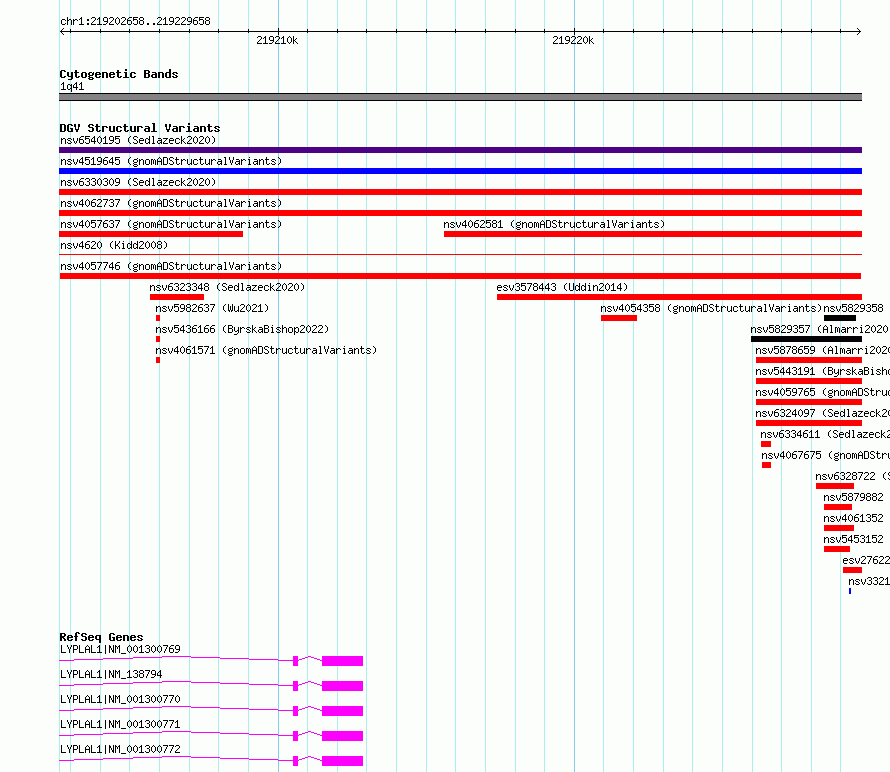Click LYPLAL1|NM_001300770 transcript label
Screen dimensions: 890x772
click(120, 699)
